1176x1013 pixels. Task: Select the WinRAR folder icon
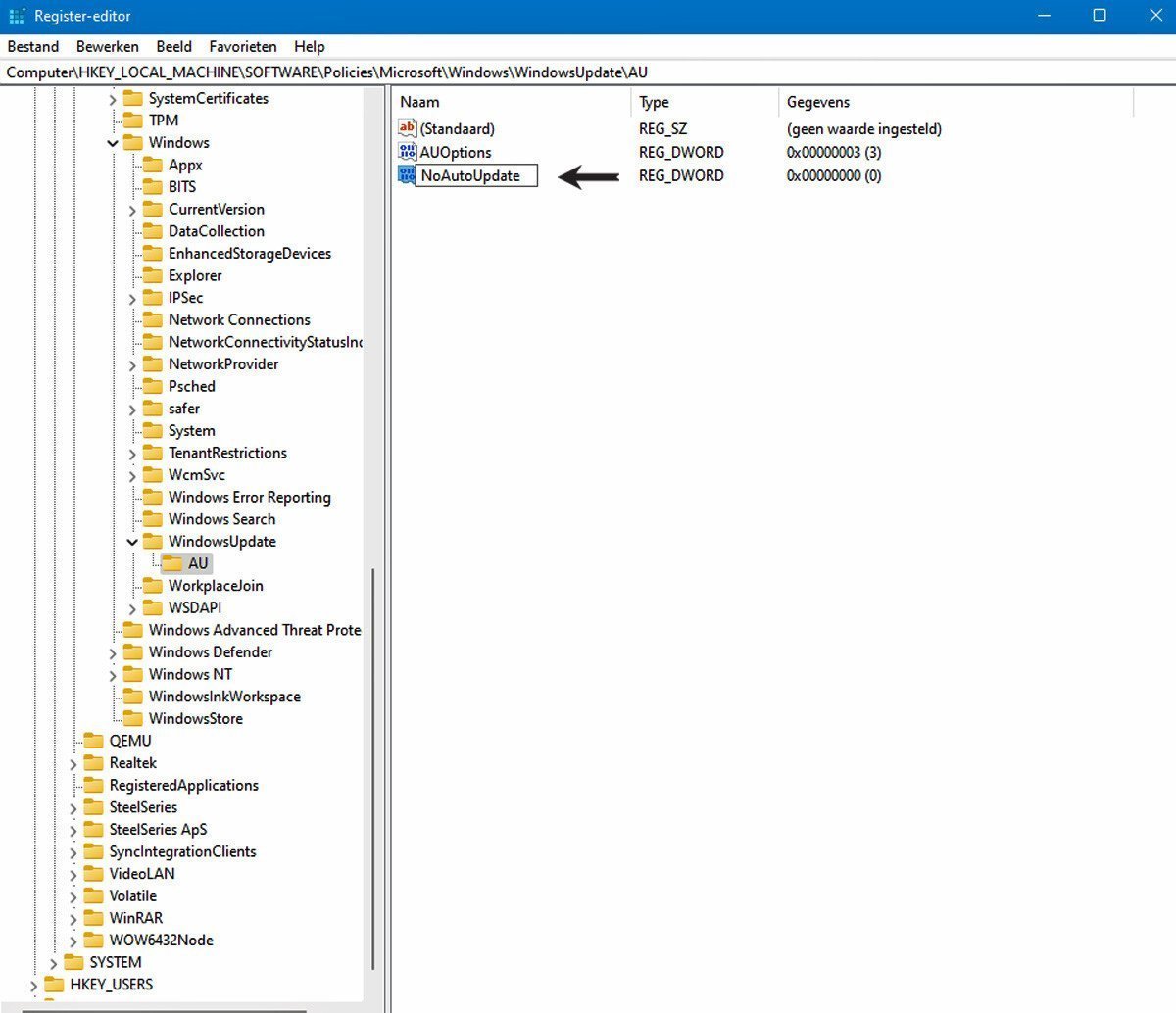pyautogui.click(x=93, y=918)
